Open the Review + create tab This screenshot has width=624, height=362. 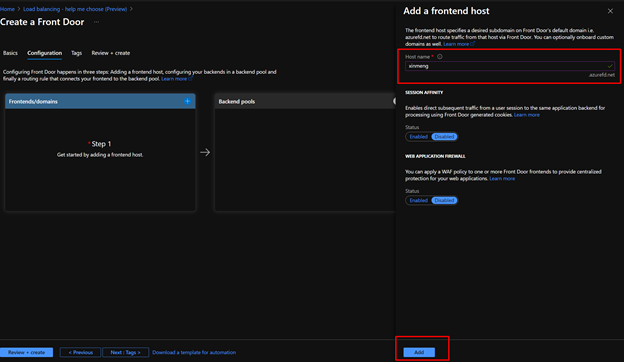tap(111, 53)
